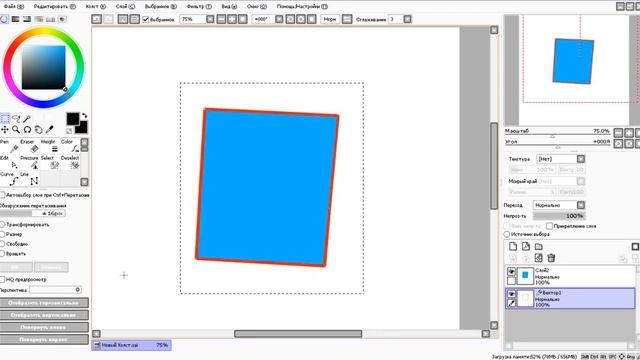The image size is (640, 360).
Task: Toggle the RGB sliders panel icon
Action: [16, 19]
